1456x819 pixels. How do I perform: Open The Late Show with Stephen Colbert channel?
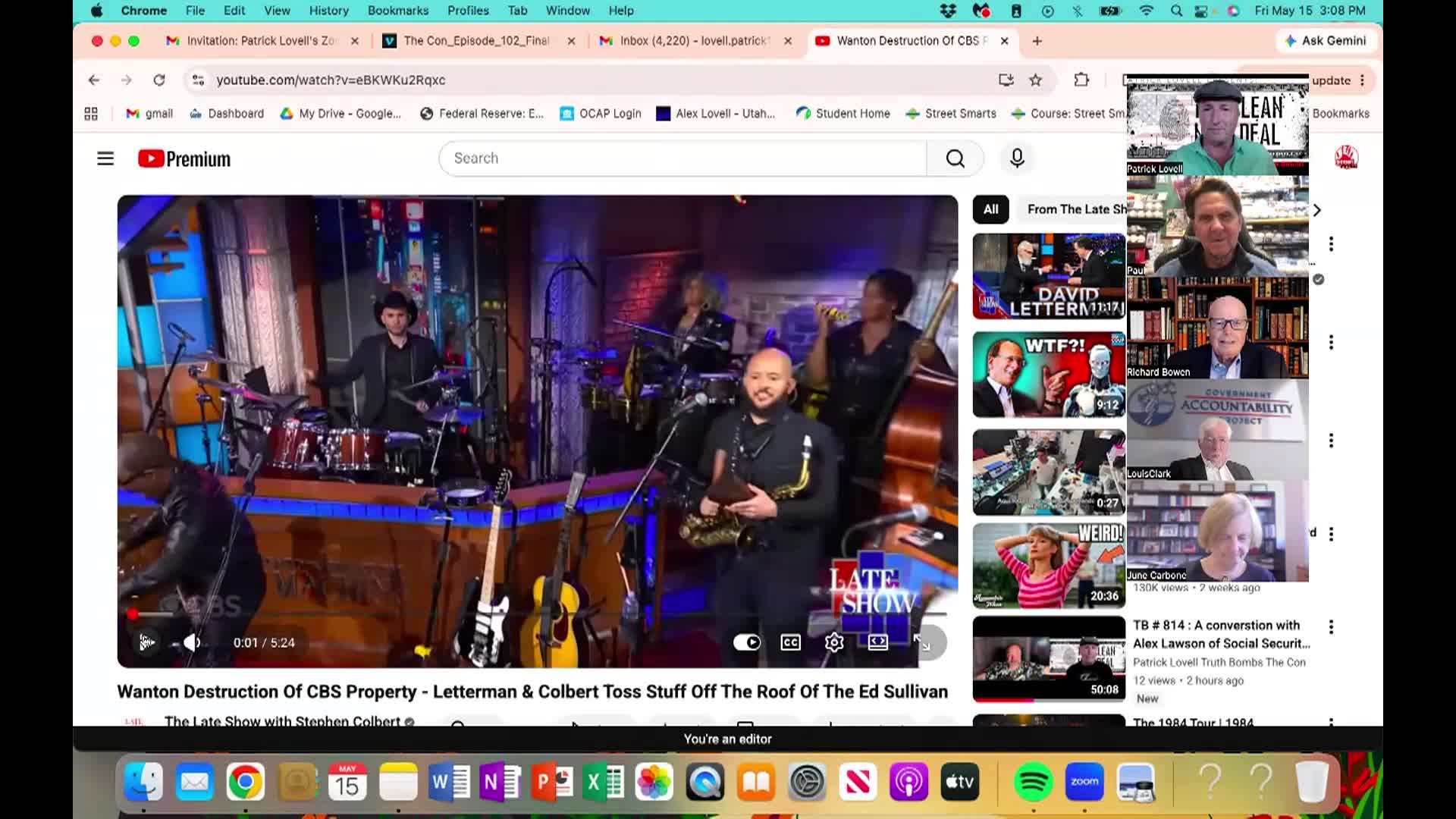click(x=282, y=720)
